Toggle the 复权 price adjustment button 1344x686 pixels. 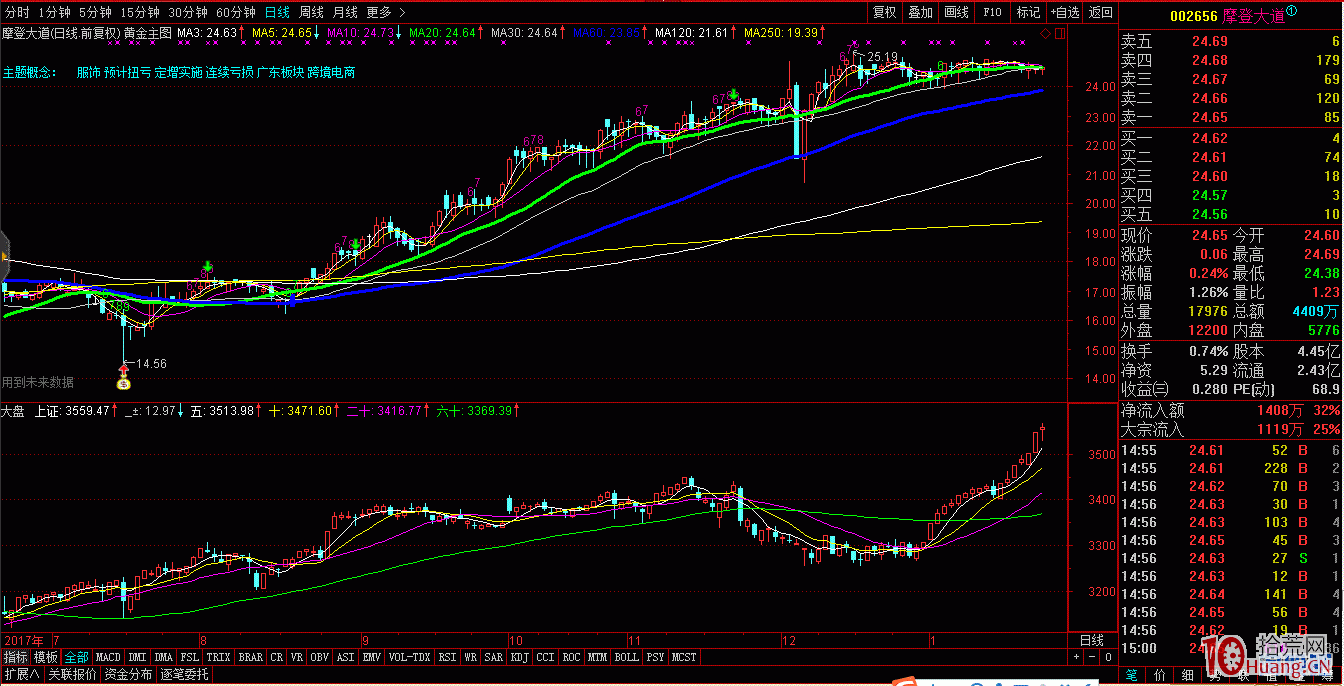tap(884, 13)
